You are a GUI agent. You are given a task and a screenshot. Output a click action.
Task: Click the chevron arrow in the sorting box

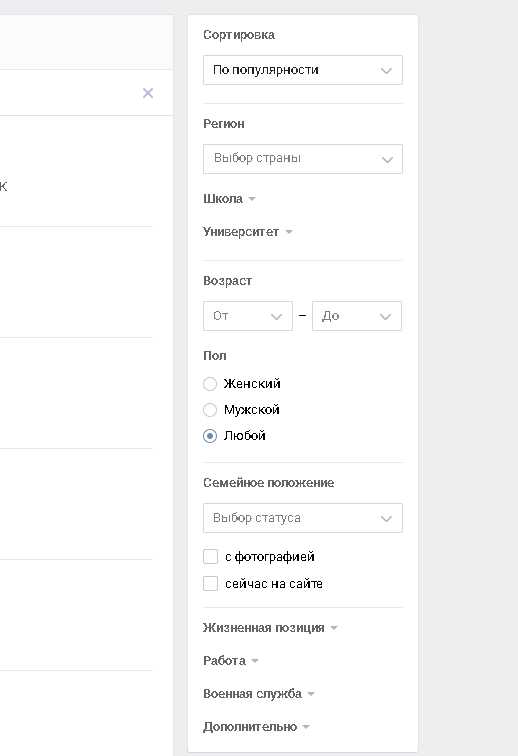coord(386,70)
